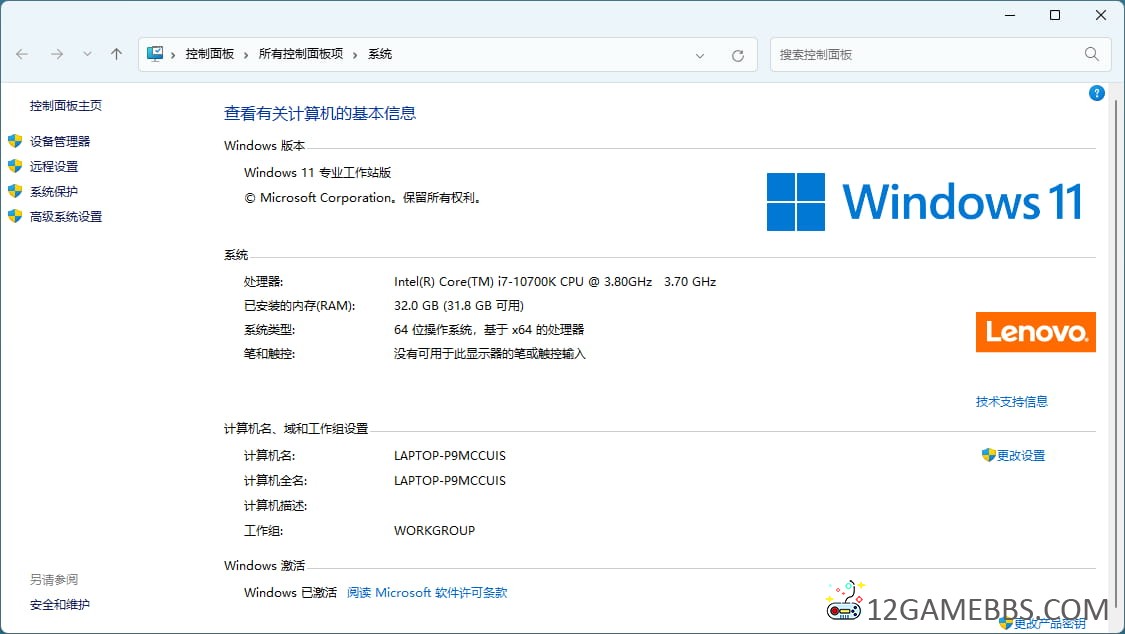Expand the address bar history dropdown
The width and height of the screenshot is (1125, 634).
[700, 56]
